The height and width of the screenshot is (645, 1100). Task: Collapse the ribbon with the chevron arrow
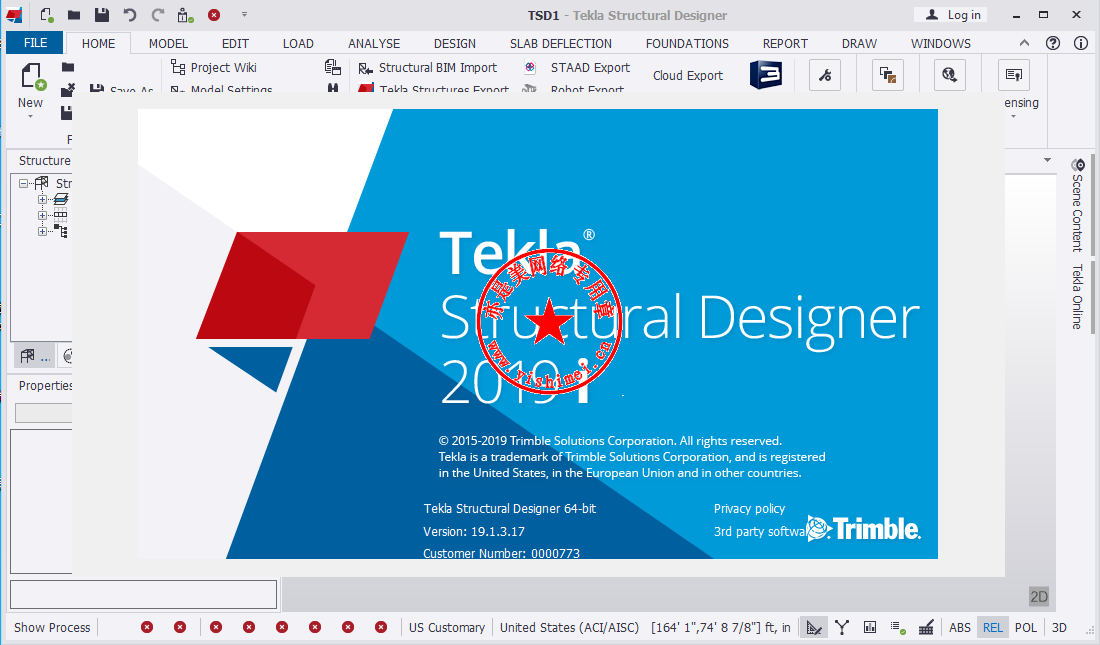[1024, 43]
